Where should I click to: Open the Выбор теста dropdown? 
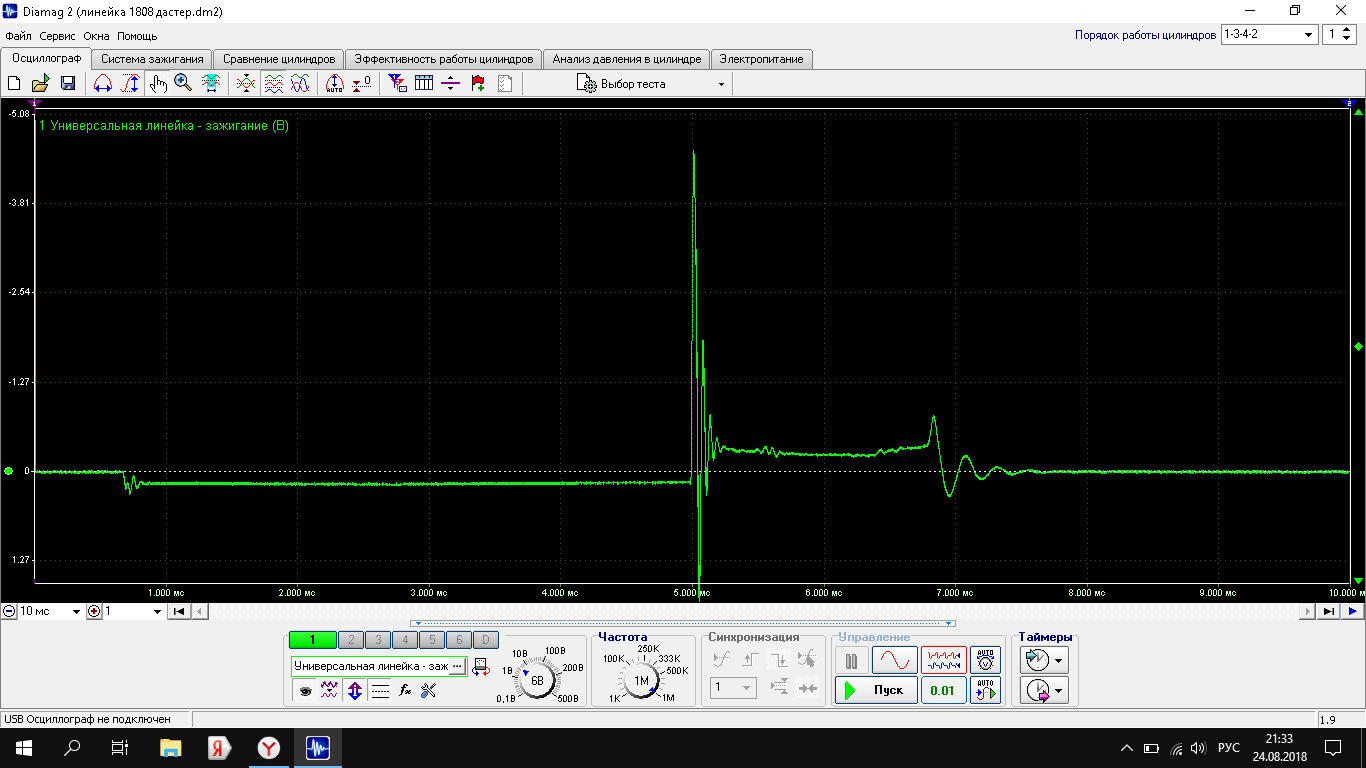pos(651,84)
